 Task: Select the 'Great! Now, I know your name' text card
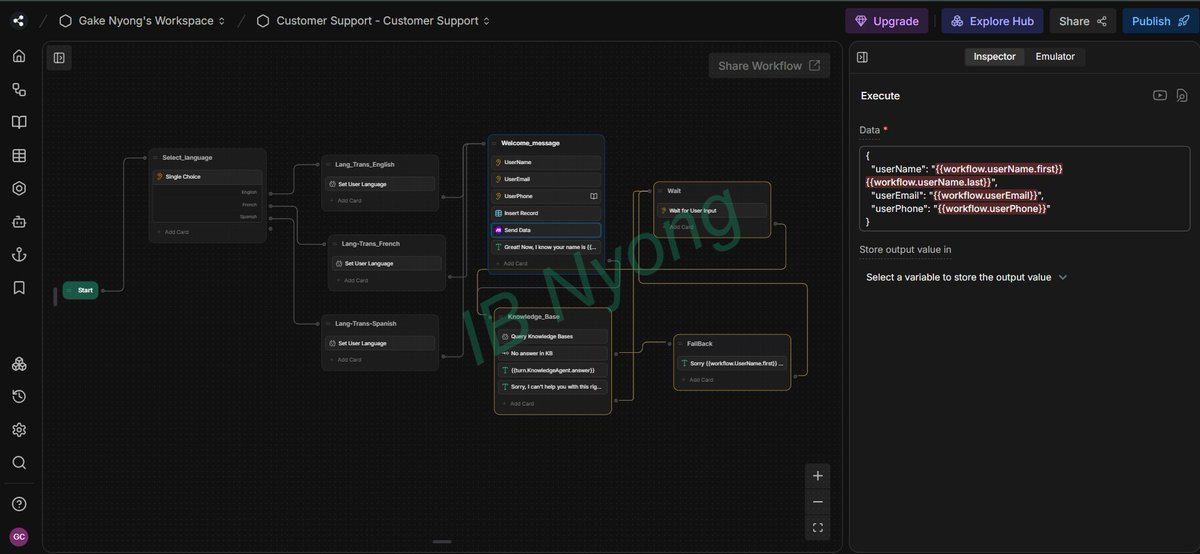pyautogui.click(x=547, y=246)
